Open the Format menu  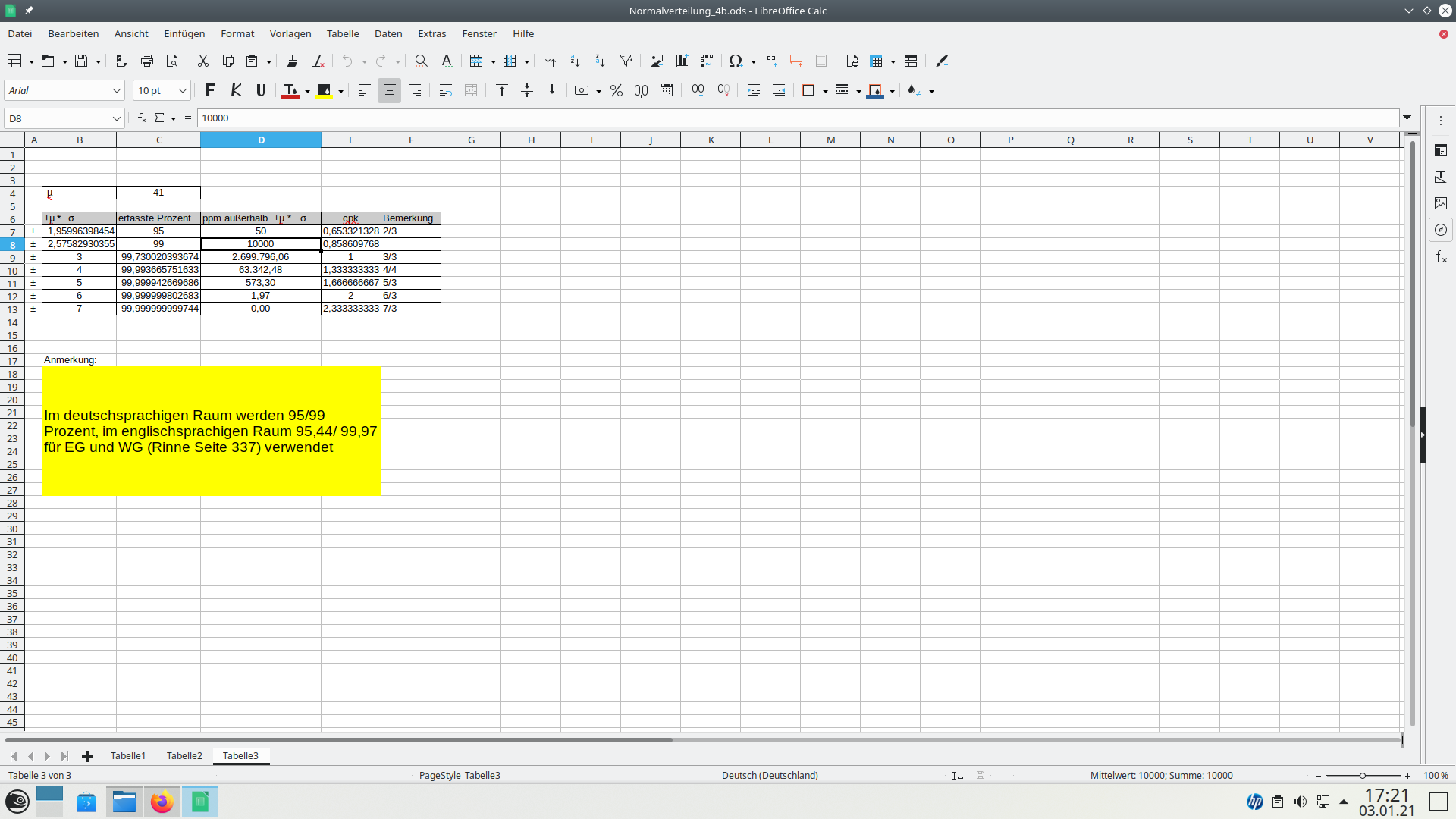[237, 33]
